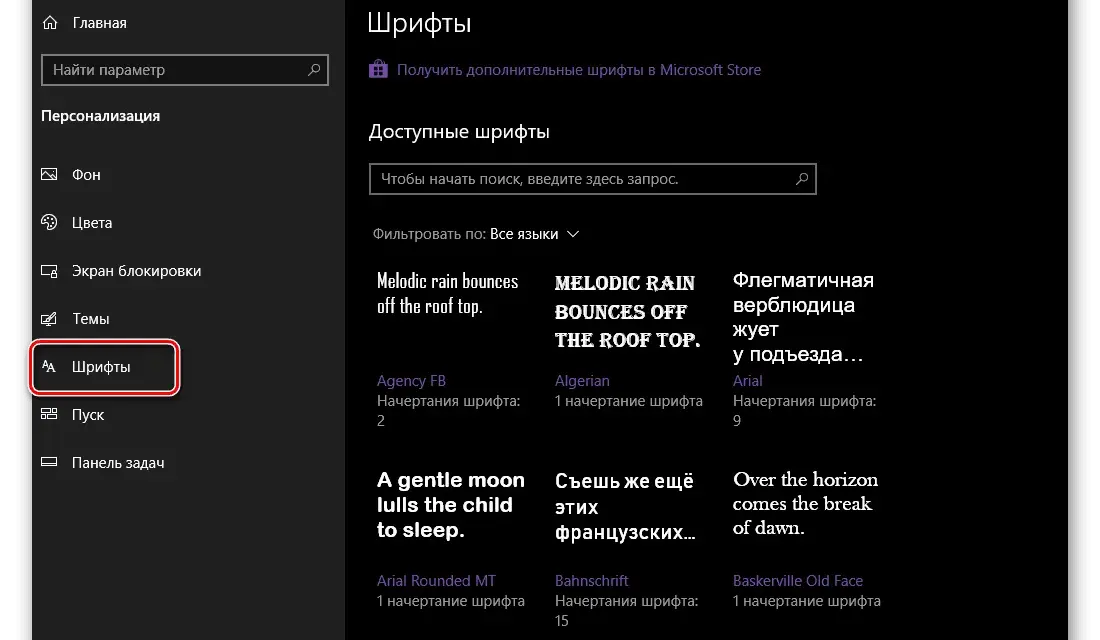Viewport: 1100px width, 640px height.
Task: Select Экран блокировки in sidebar
Action: 136,271
